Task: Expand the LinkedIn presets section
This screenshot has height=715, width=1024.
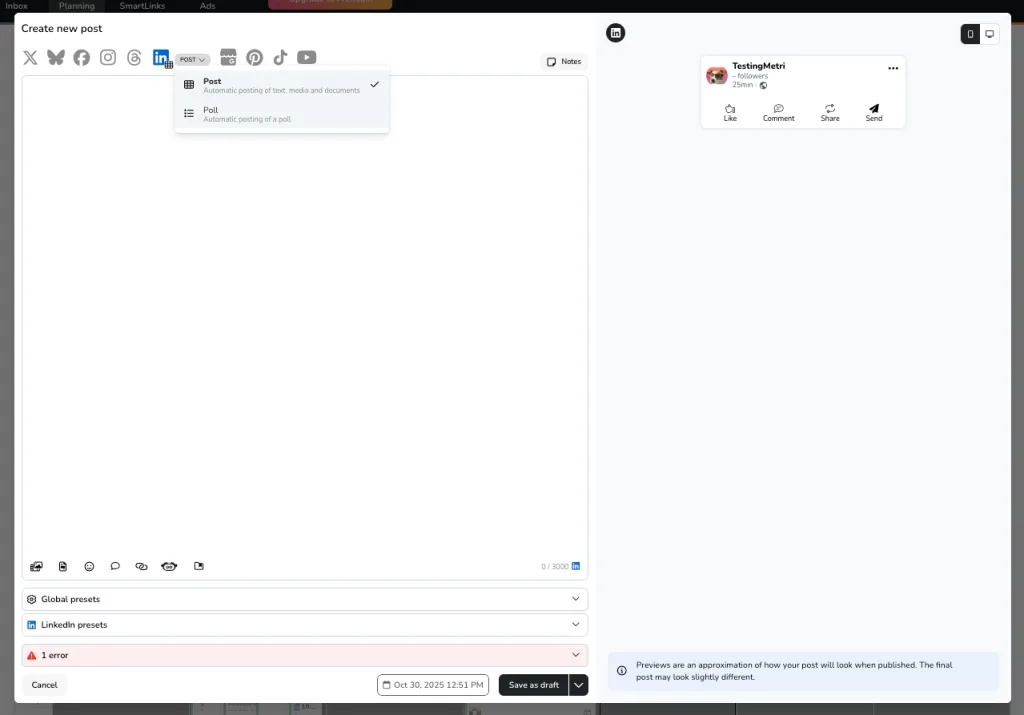Action: (304, 625)
